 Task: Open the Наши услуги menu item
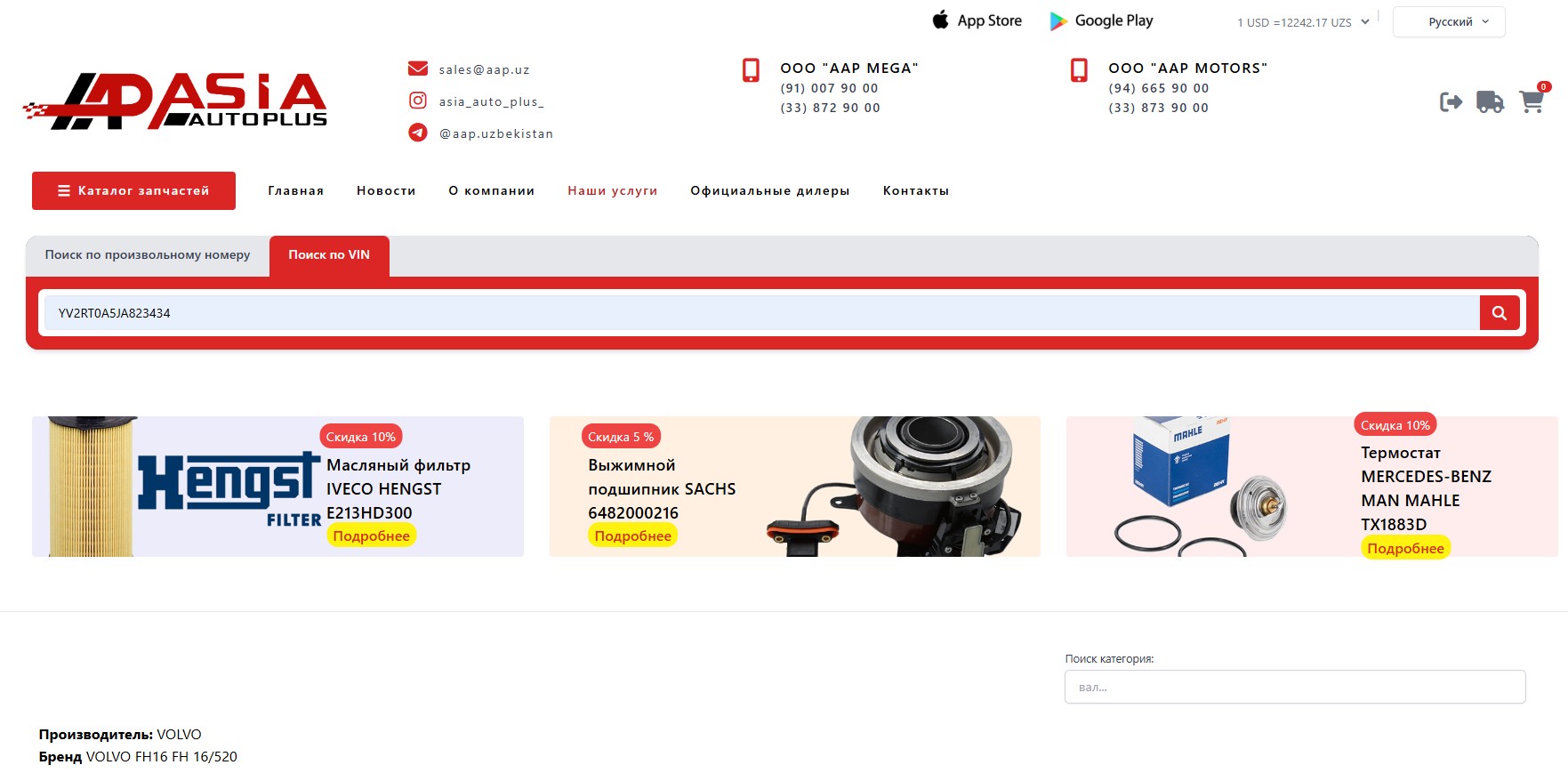coord(612,190)
